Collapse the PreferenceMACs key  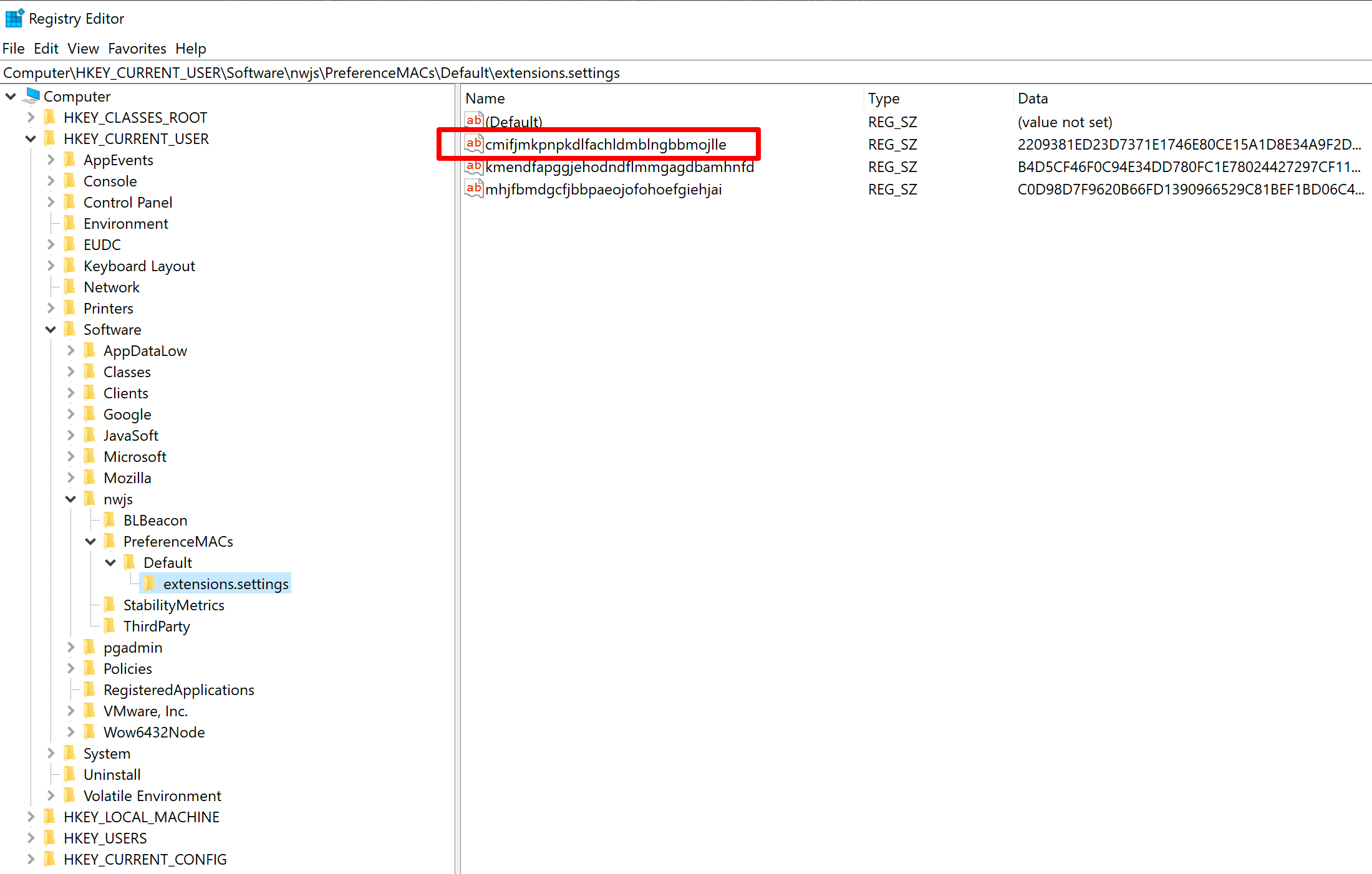tap(90, 542)
